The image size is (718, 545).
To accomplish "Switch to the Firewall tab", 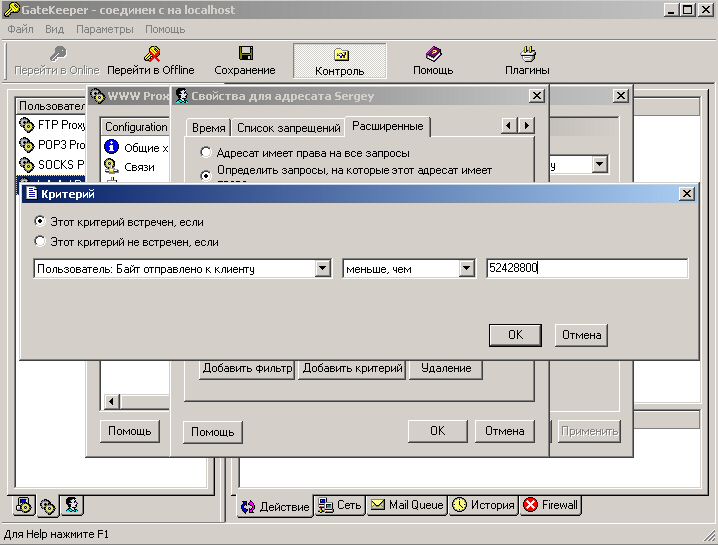I will (551, 505).
